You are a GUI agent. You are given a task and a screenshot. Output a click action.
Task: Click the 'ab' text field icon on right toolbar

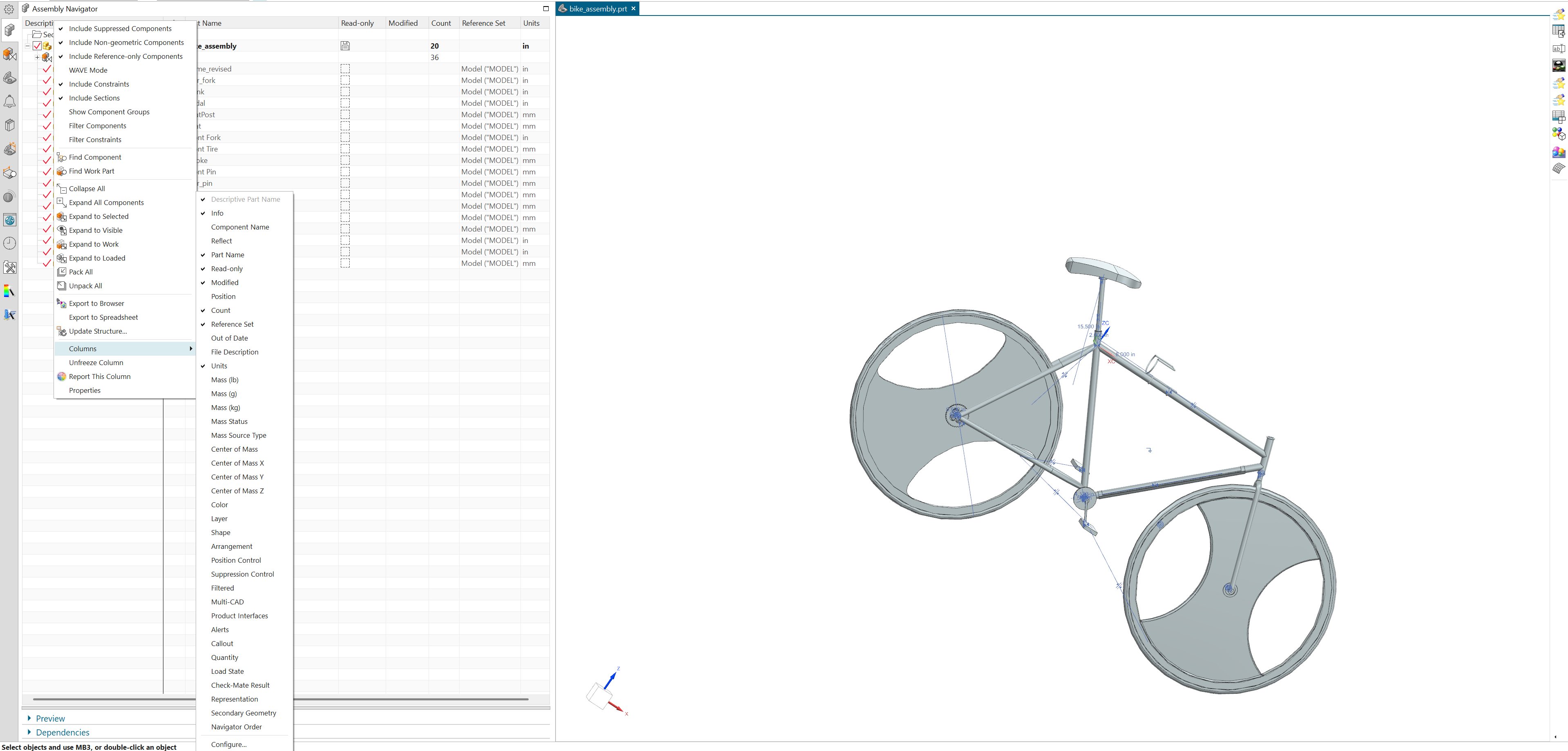point(1558,49)
